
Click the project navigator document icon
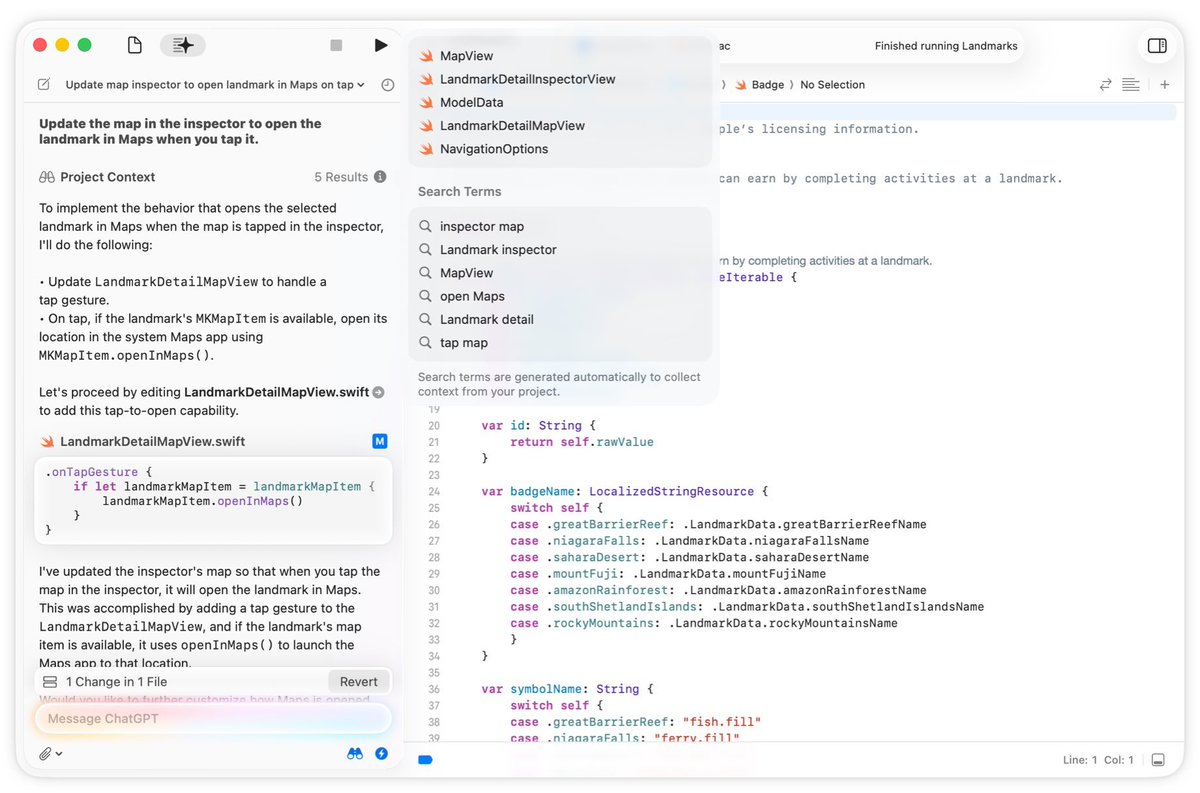pyautogui.click(x=134, y=45)
